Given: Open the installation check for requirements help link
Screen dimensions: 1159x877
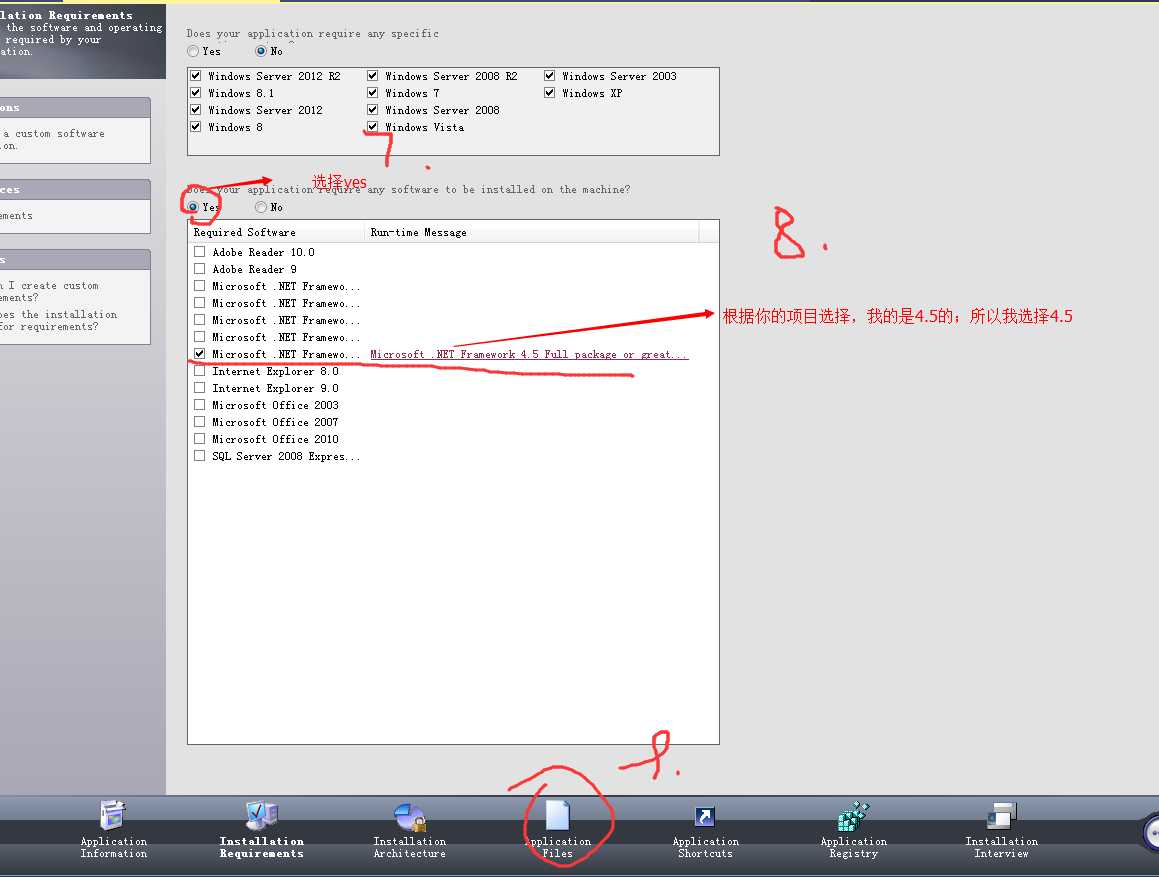Looking at the screenshot, I should (58, 320).
